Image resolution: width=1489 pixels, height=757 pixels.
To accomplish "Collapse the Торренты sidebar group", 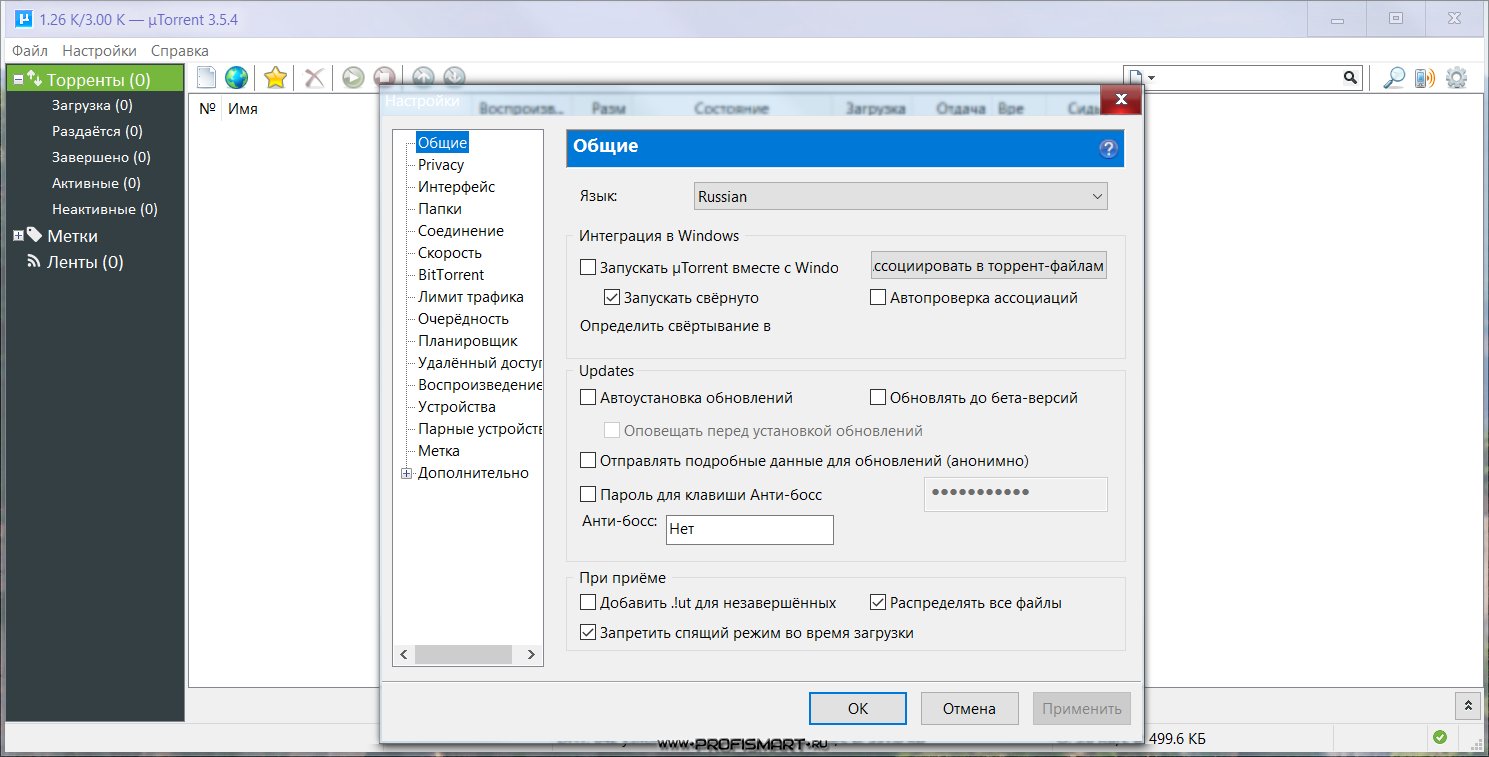I will 17,79.
